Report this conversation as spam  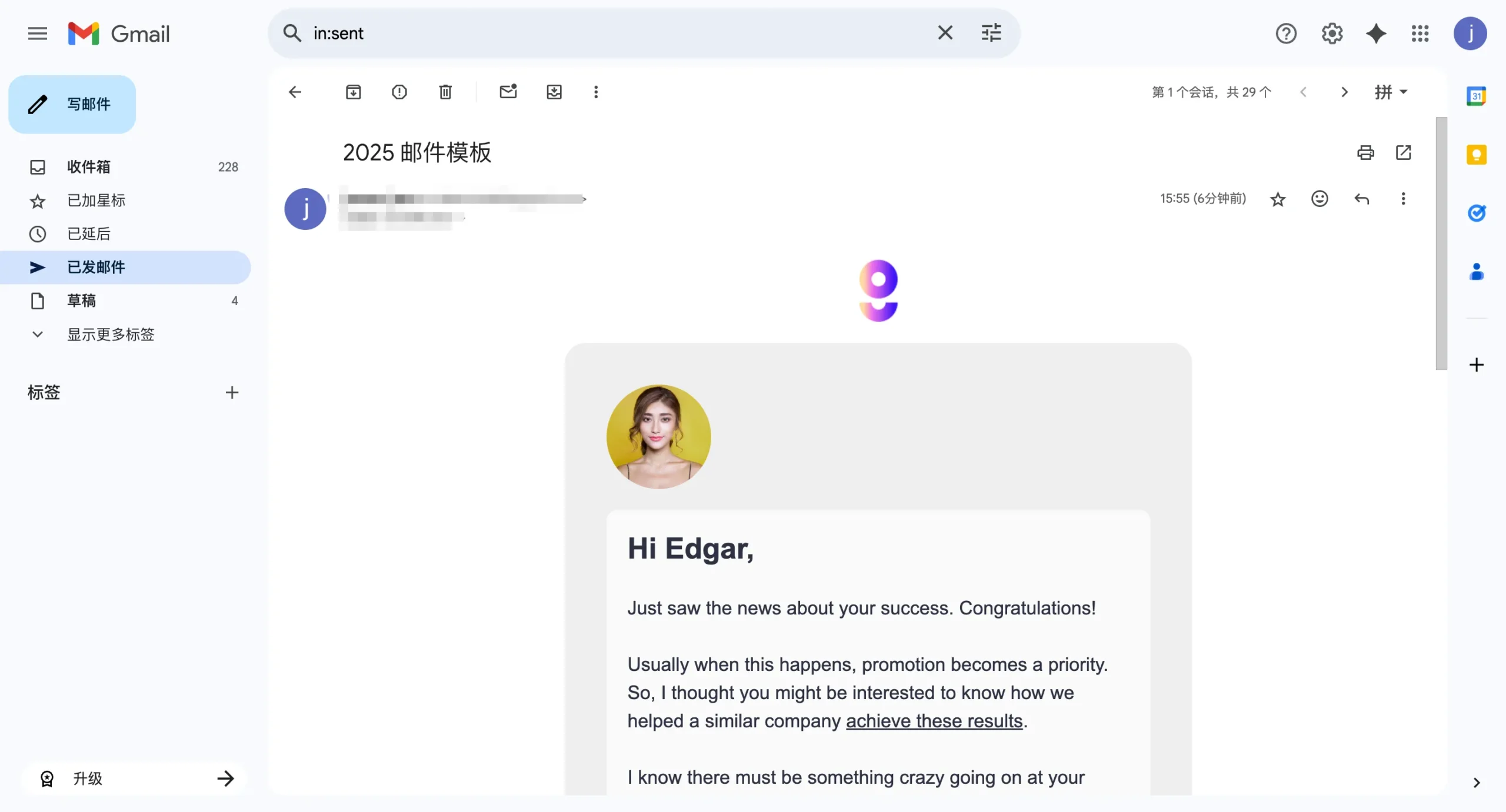[x=399, y=92]
